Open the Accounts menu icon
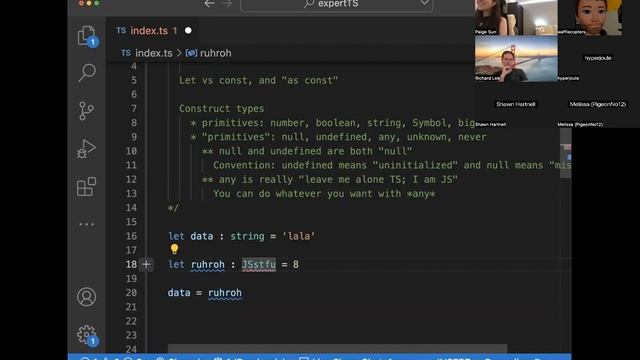This screenshot has width=640, height=360. 87,297
